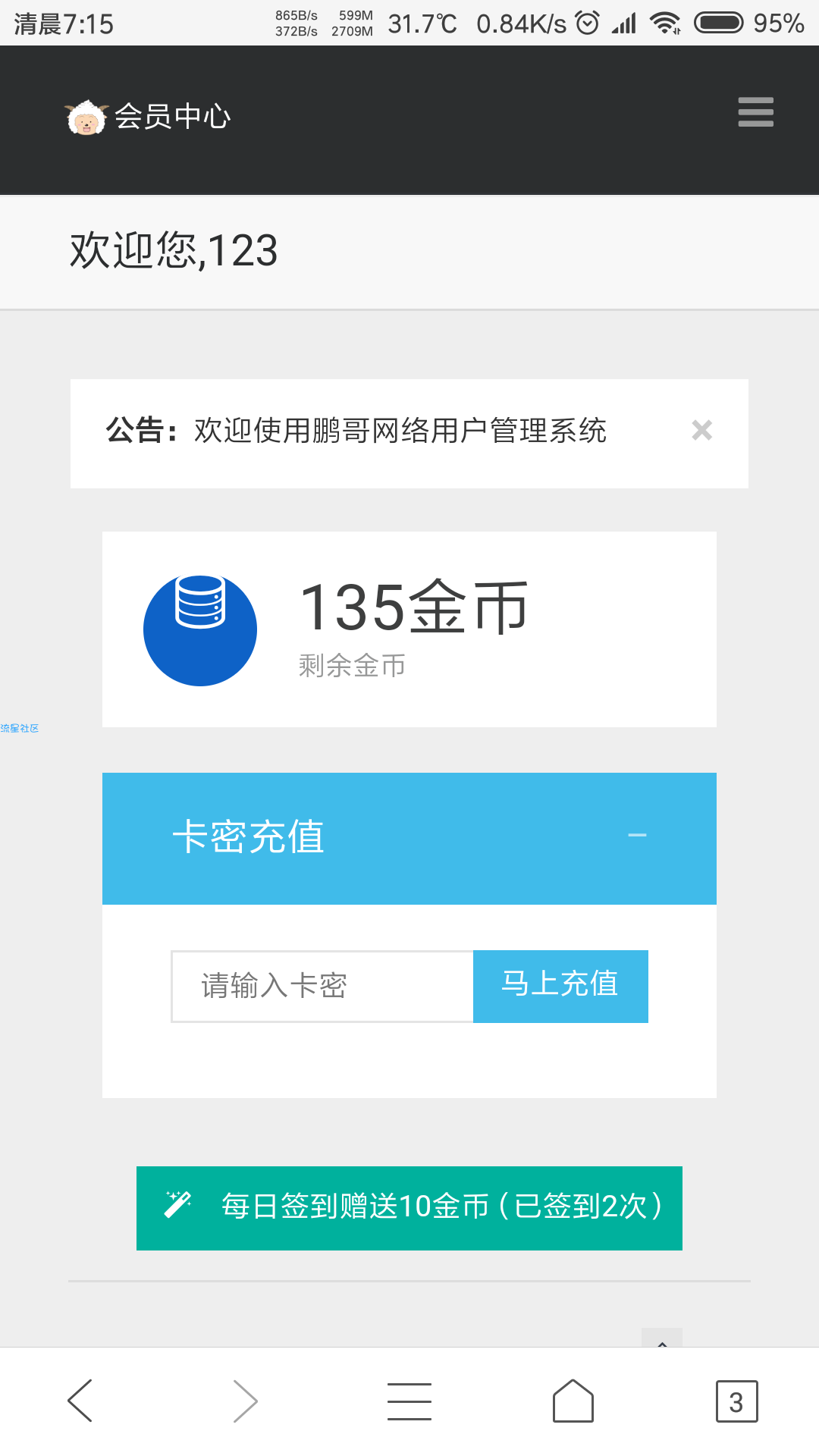Viewport: 819px width, 1456px height.
Task: Open the browser menu lines icon
Action: click(409, 1401)
